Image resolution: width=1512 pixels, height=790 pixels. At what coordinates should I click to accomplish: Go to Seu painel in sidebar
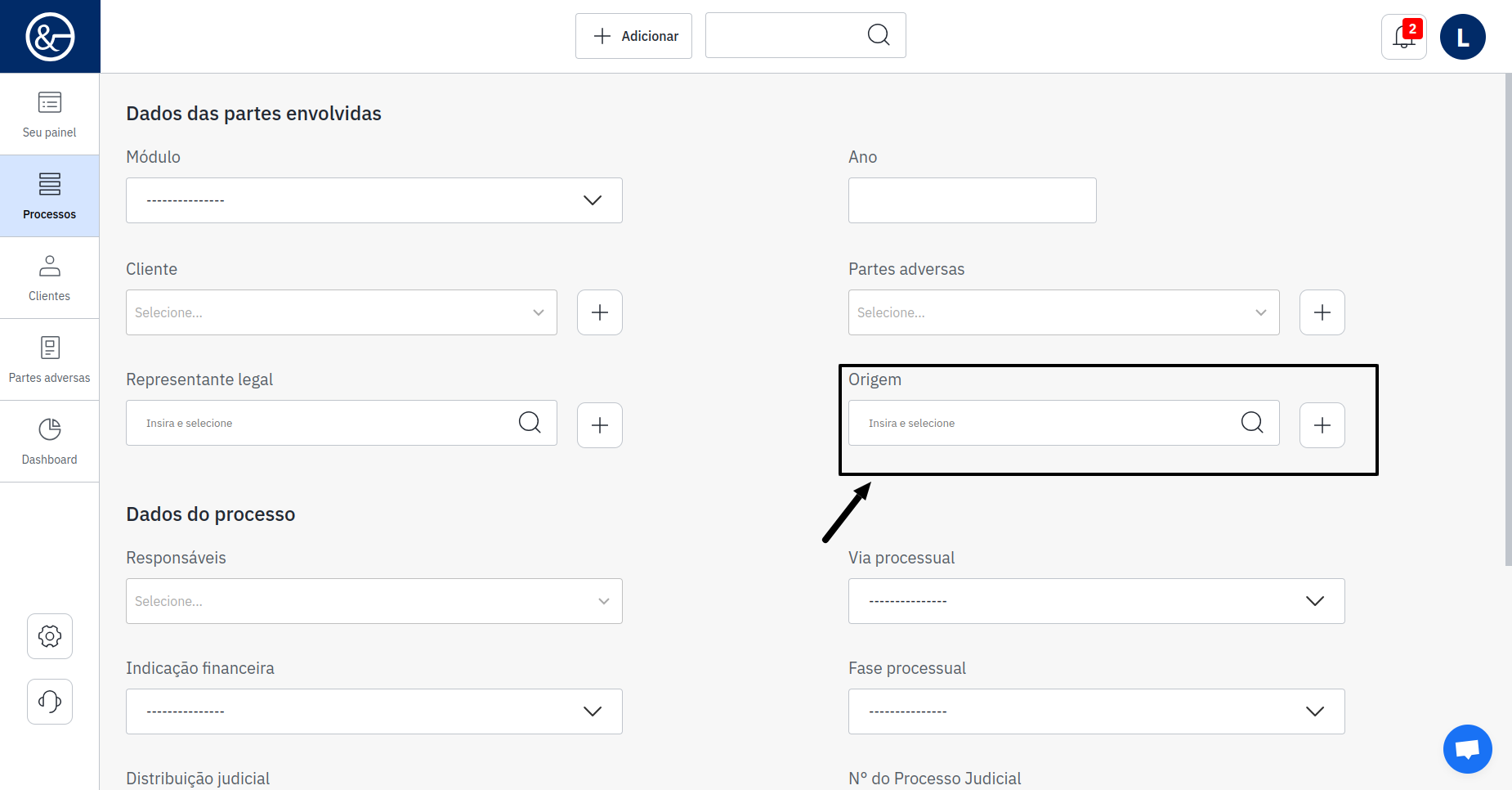[50, 114]
